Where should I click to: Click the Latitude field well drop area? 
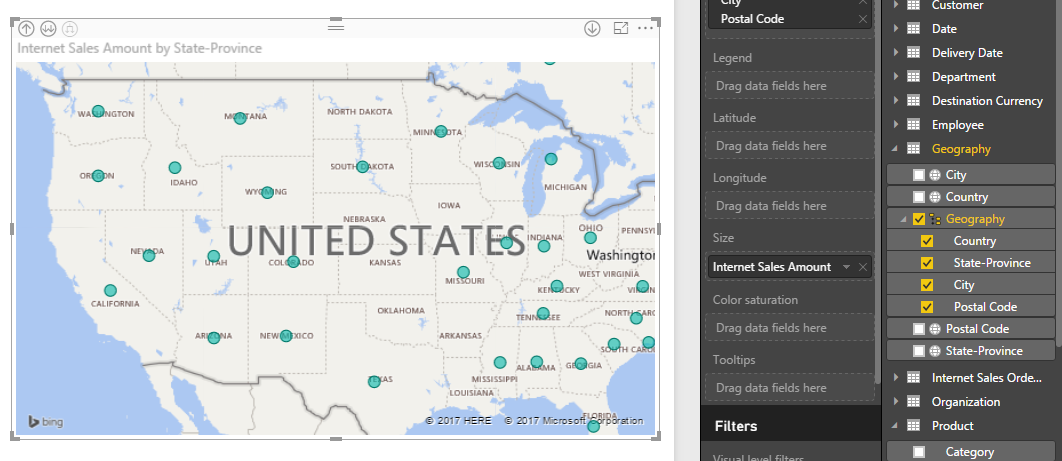point(790,146)
